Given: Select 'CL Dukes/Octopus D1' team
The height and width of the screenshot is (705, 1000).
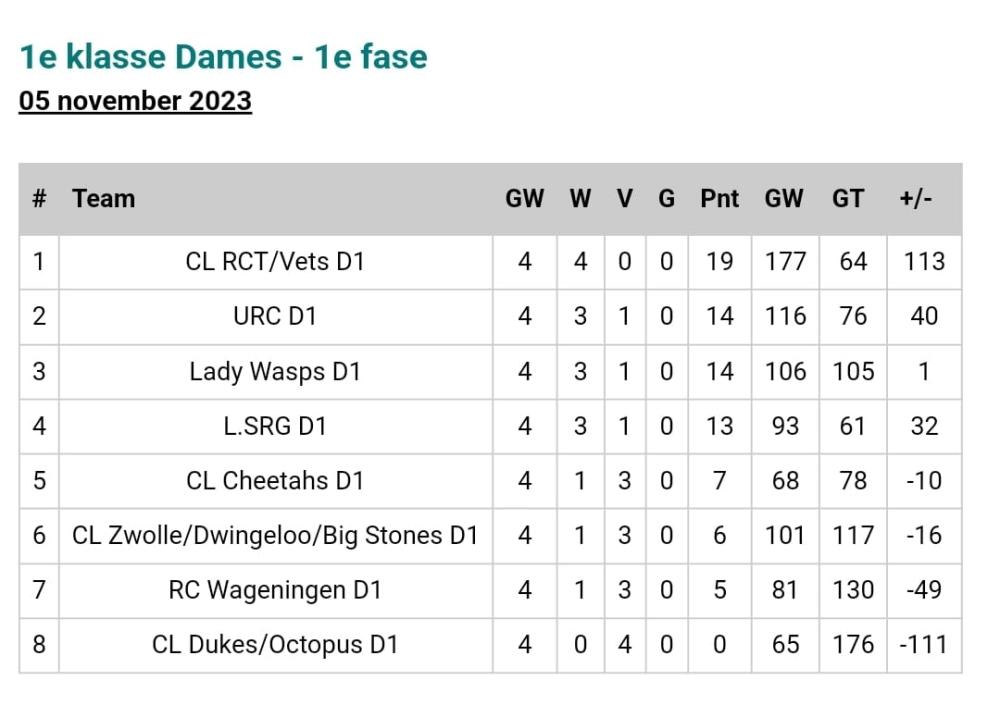Looking at the screenshot, I should pyautogui.click(x=275, y=644).
